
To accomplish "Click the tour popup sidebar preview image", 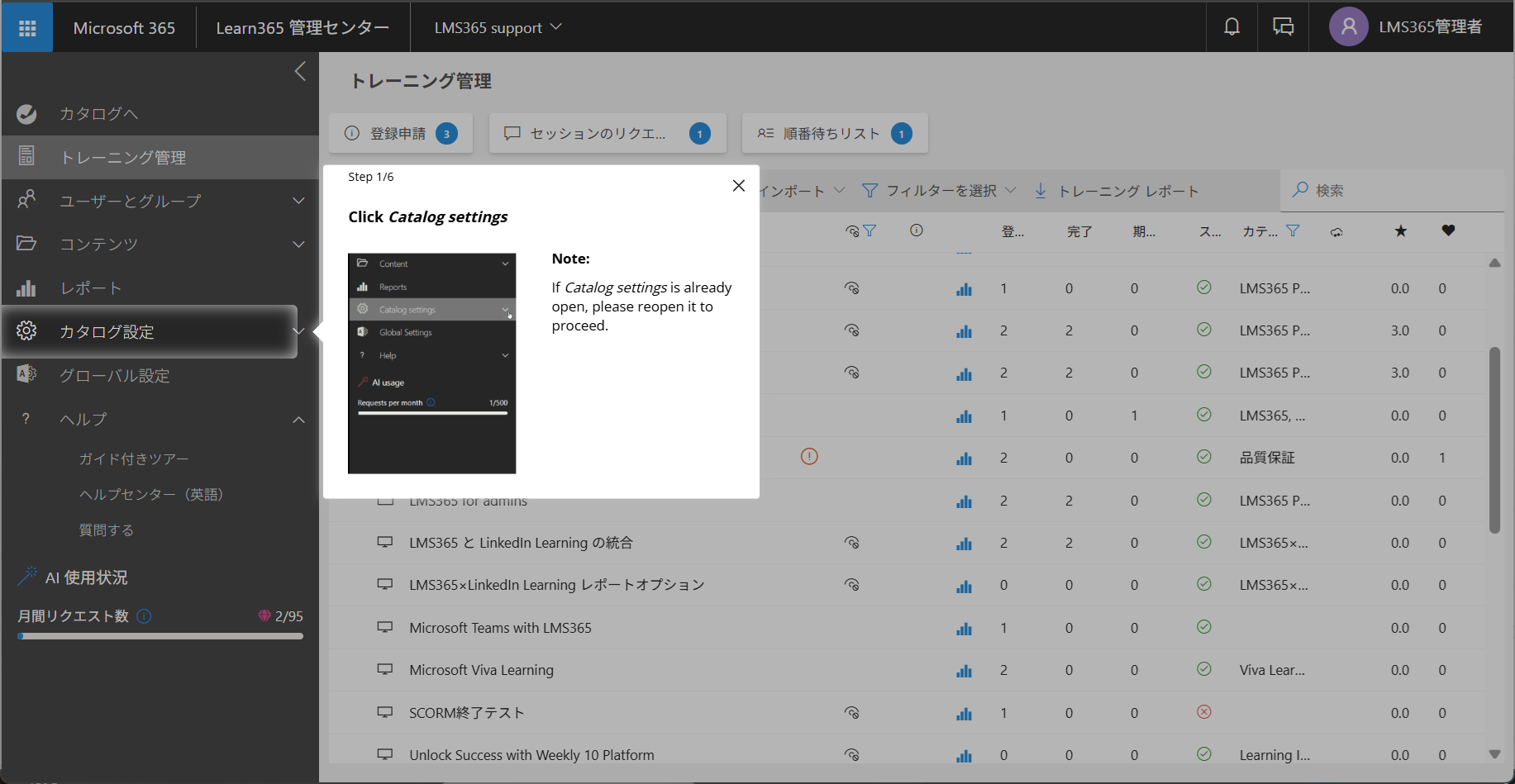I will pyautogui.click(x=431, y=363).
